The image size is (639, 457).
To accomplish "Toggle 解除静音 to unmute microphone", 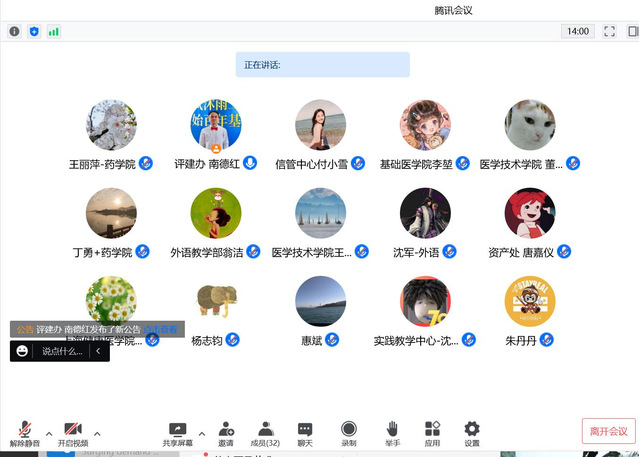I will 25,432.
